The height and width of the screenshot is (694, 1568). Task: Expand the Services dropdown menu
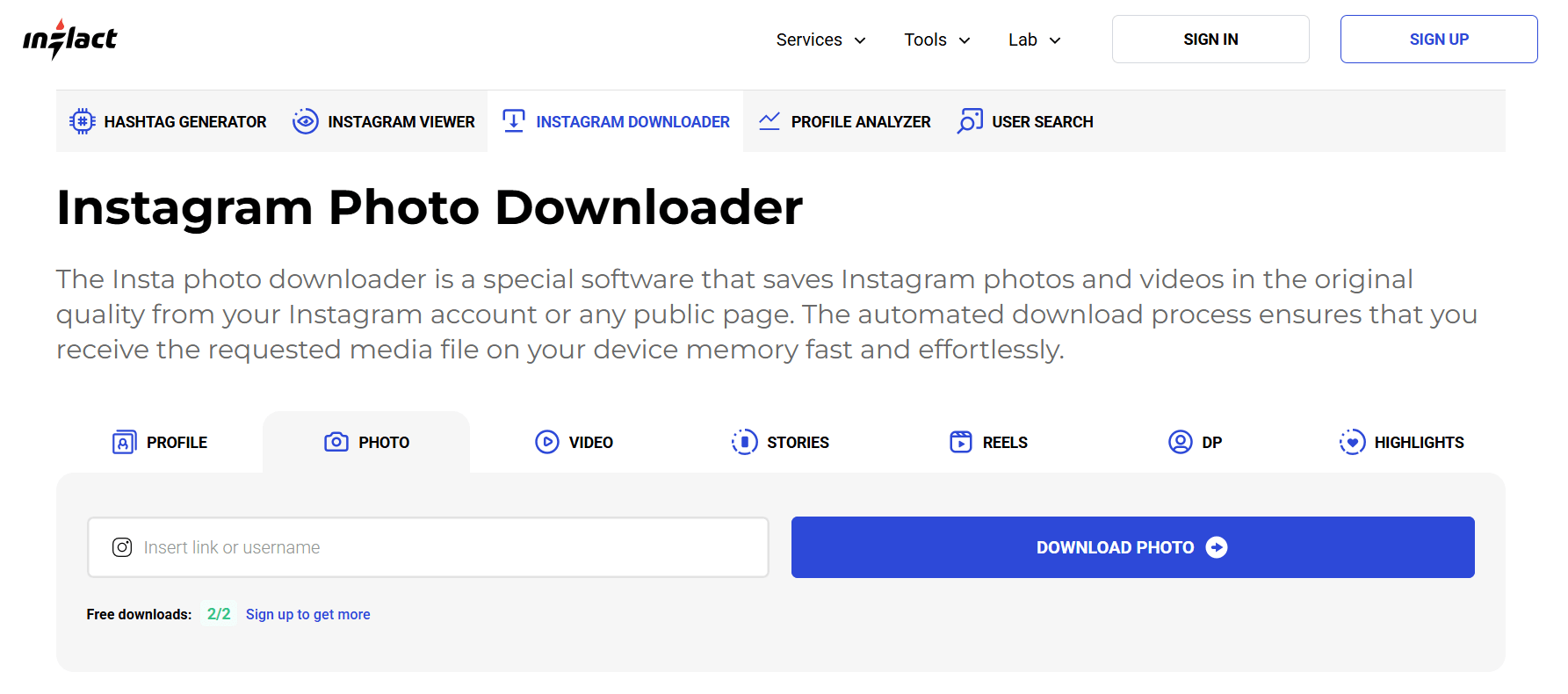point(821,40)
